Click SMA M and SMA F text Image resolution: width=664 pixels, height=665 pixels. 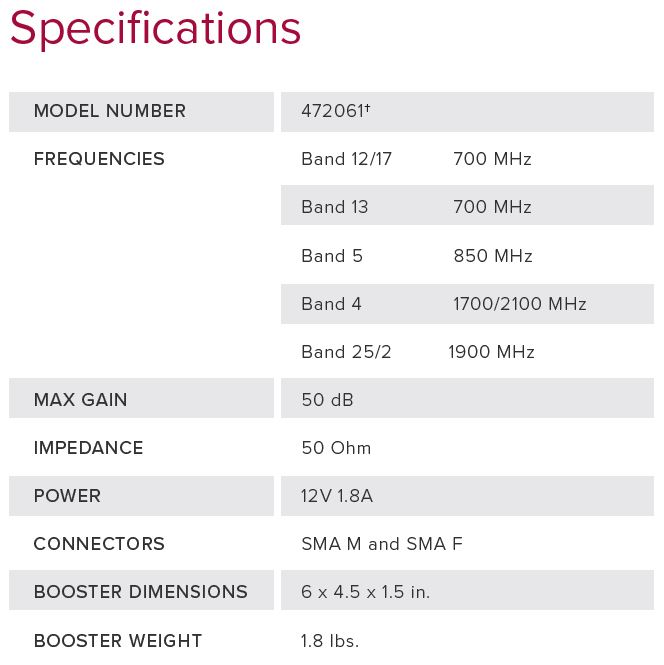[x=382, y=544]
